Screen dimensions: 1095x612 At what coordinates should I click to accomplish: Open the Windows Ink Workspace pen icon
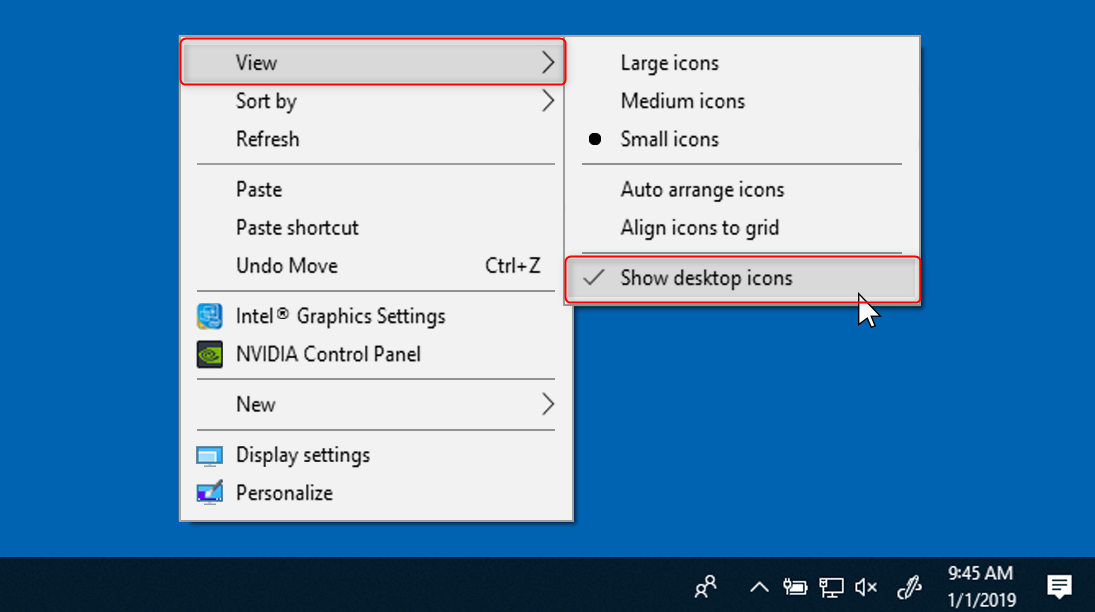point(909,587)
